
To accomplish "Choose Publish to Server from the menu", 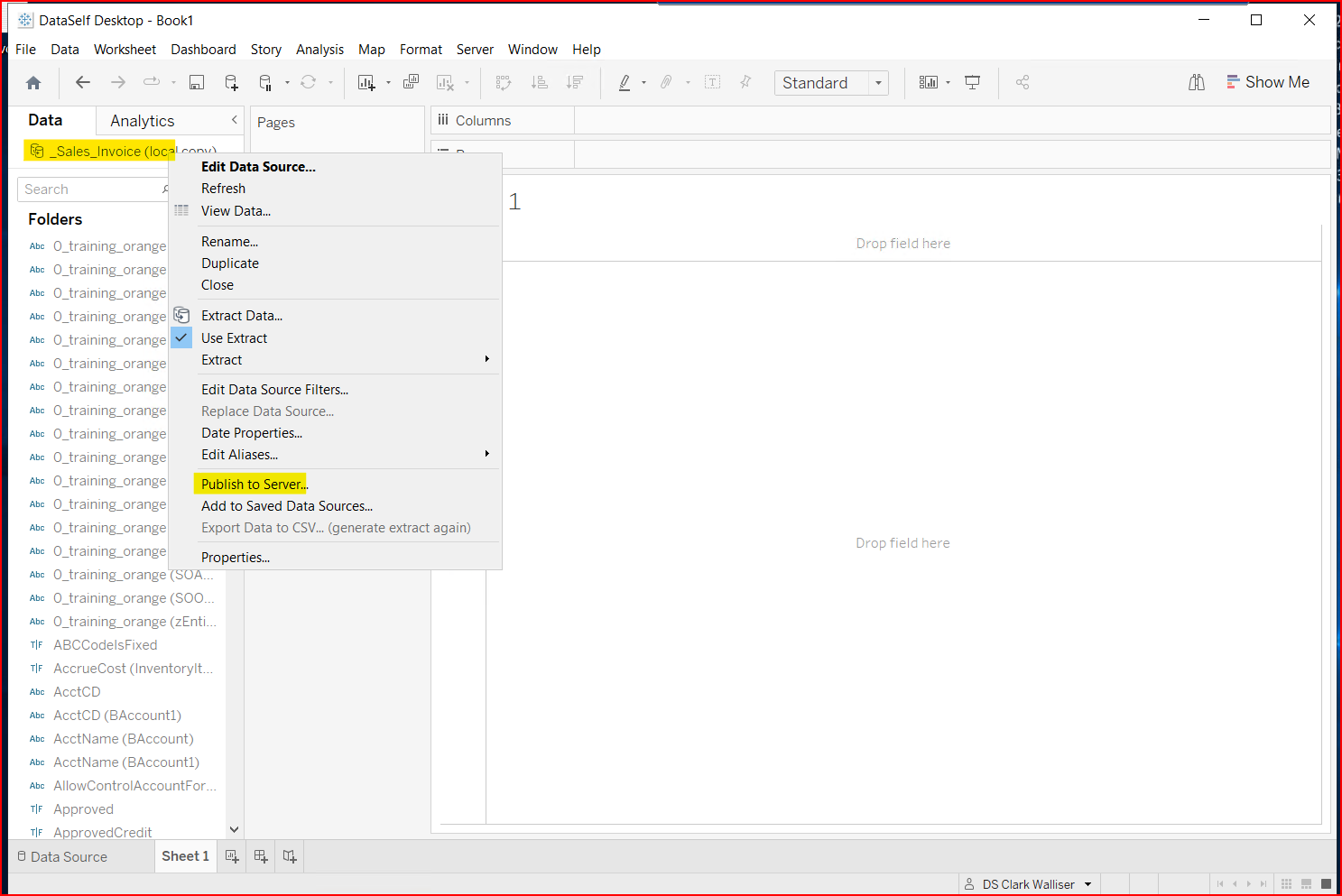I will (253, 484).
